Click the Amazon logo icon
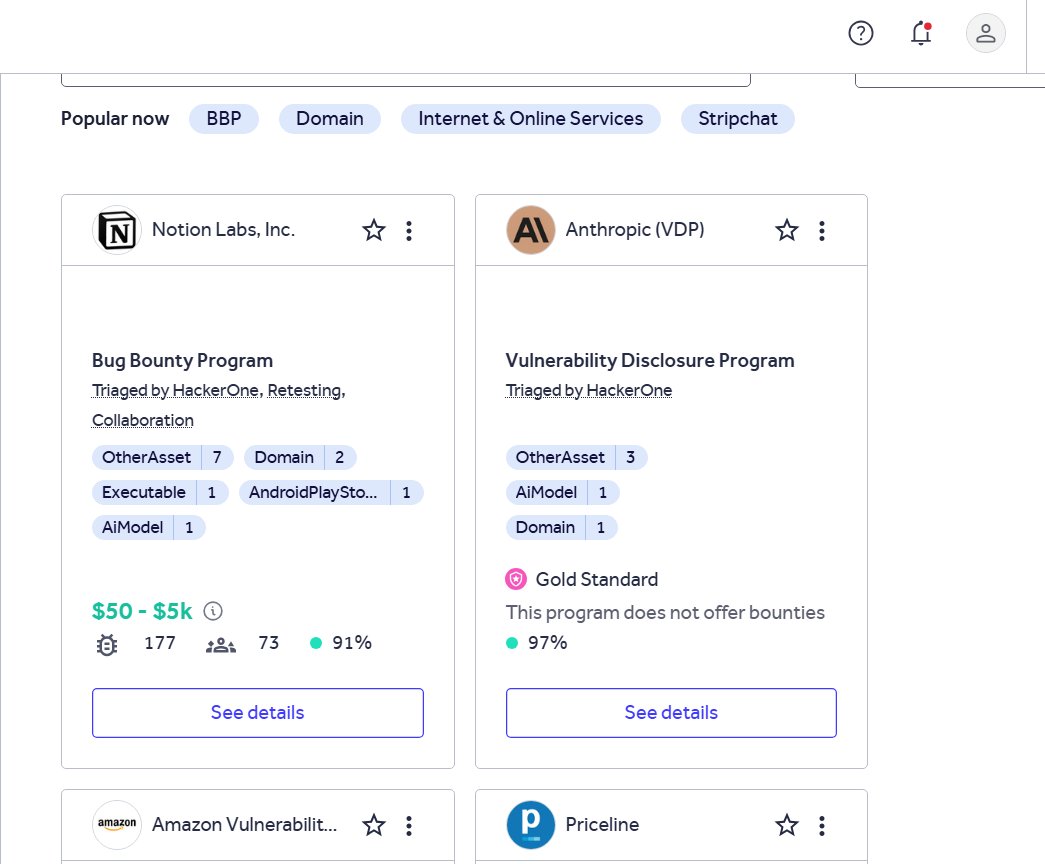1045x864 pixels. coord(117,825)
